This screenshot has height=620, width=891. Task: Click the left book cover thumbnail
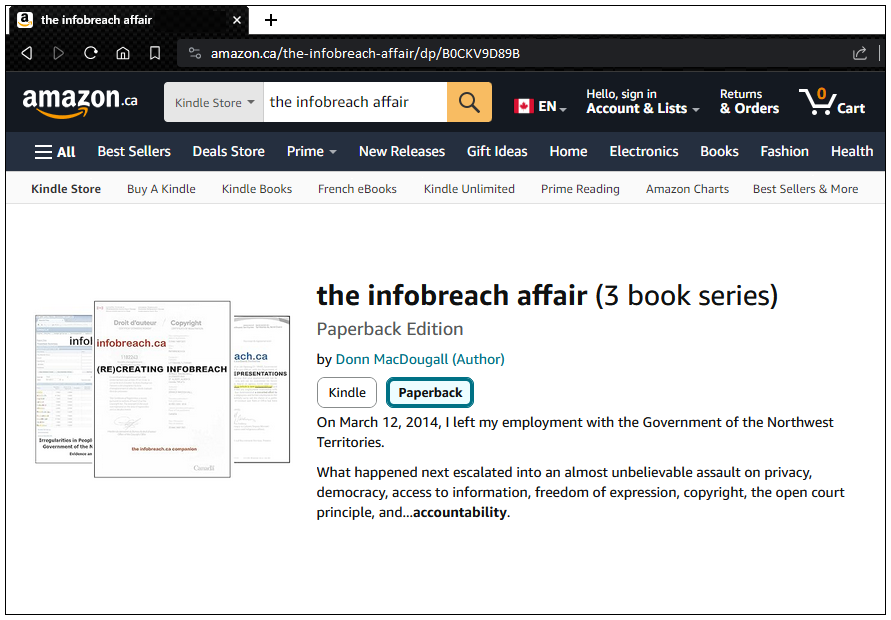(65, 389)
